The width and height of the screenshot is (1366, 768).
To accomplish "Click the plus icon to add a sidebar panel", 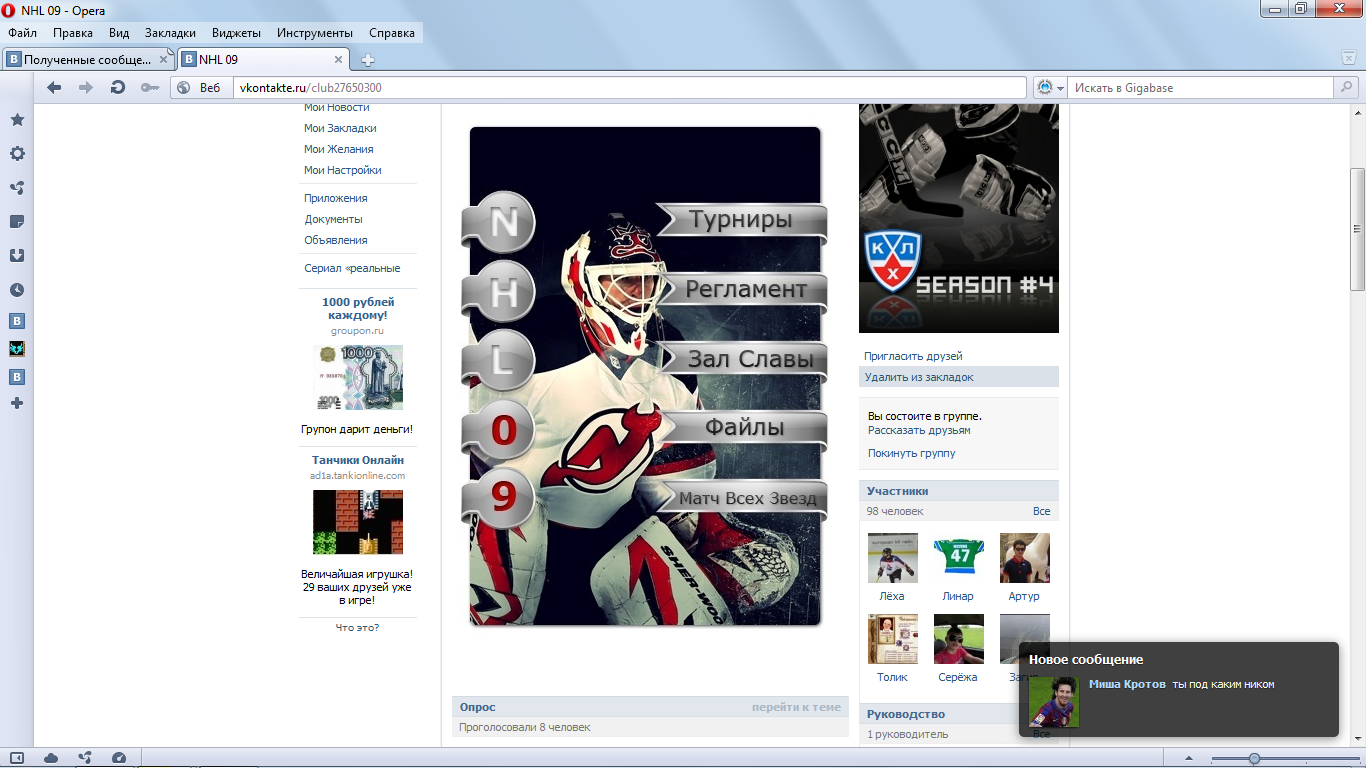I will pos(17,403).
